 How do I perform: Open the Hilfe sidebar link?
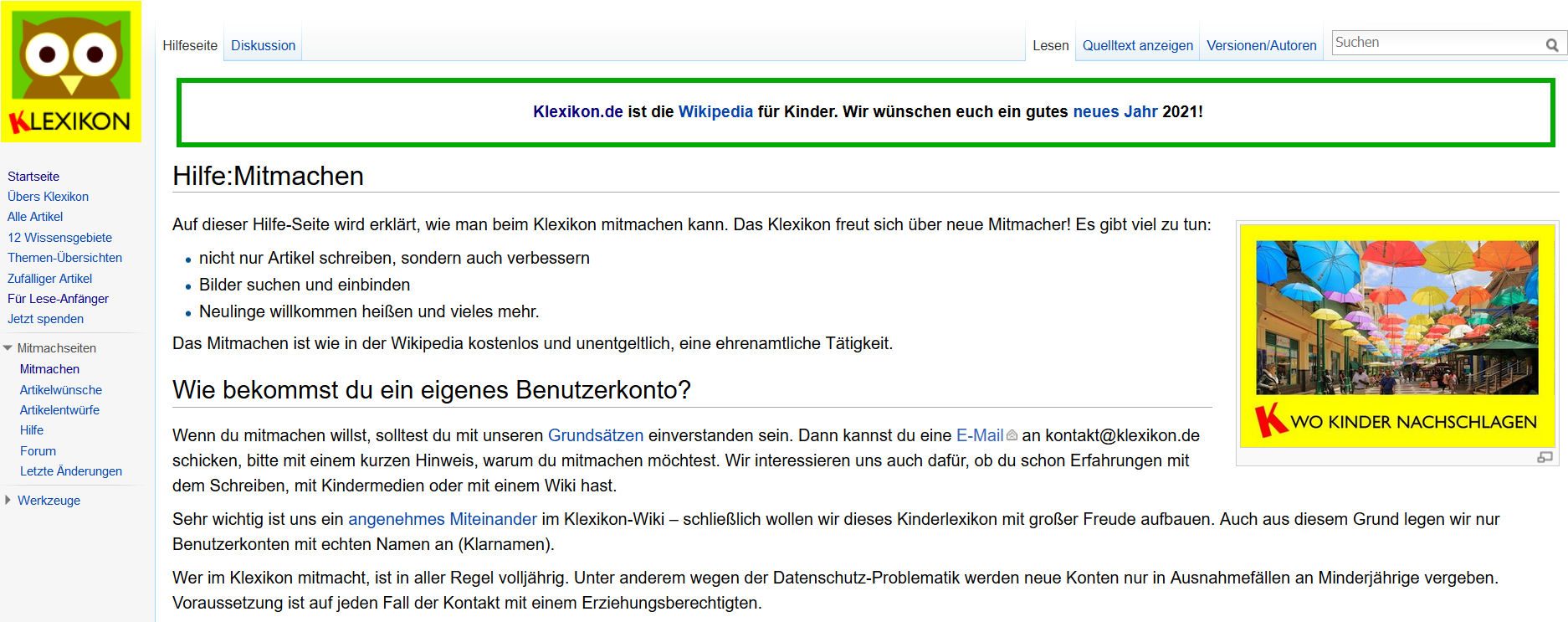[32, 430]
